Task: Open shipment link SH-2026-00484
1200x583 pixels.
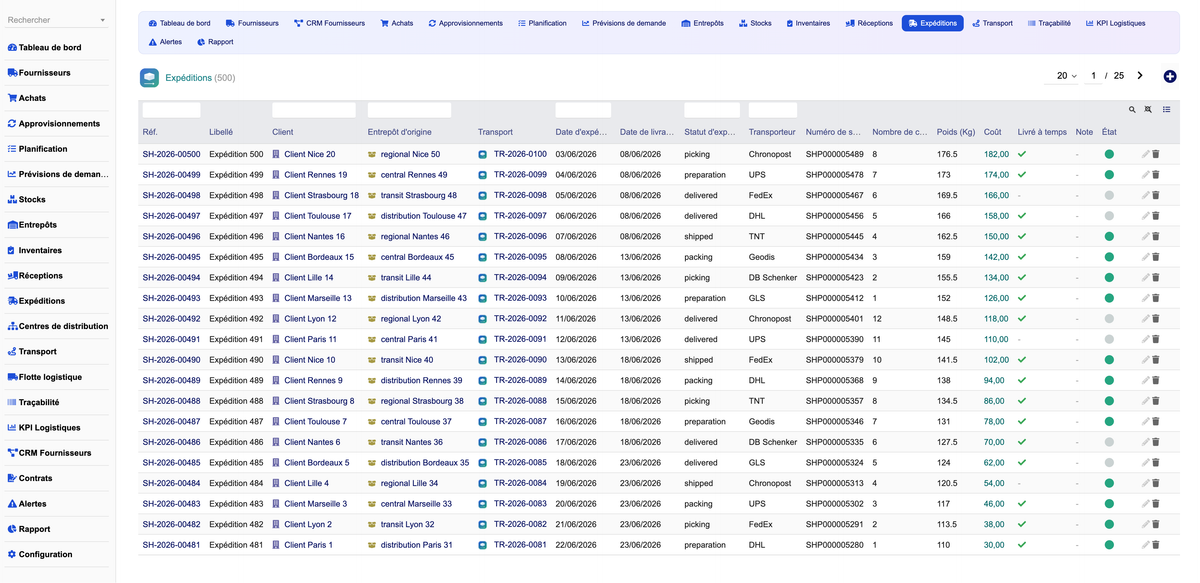Action: coord(171,483)
